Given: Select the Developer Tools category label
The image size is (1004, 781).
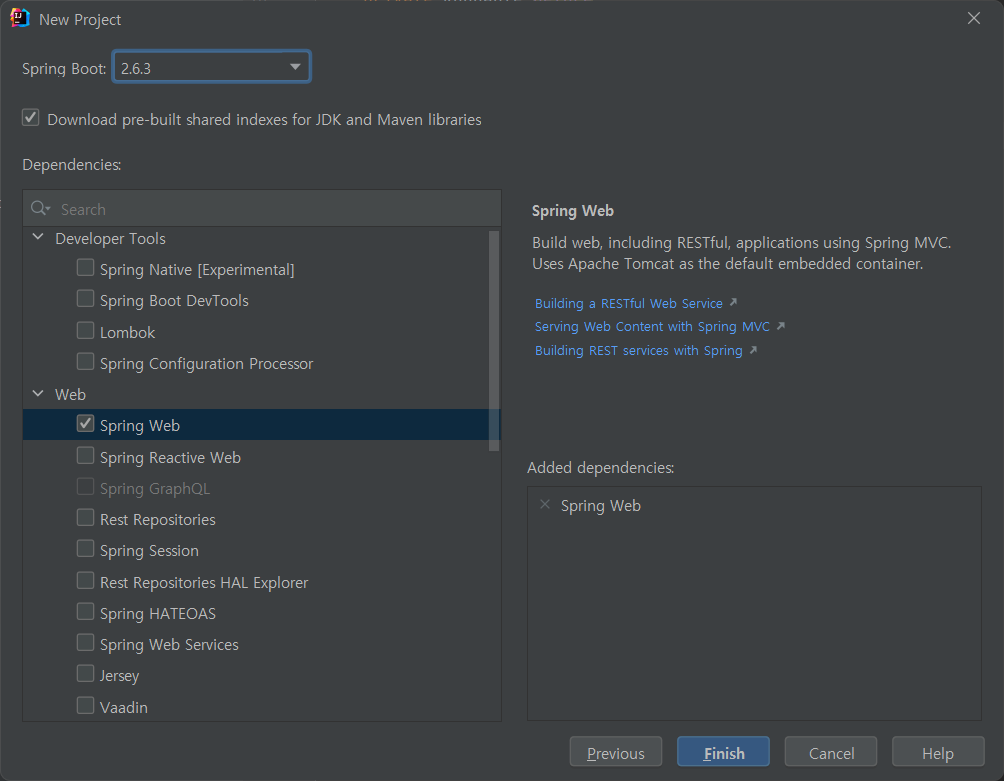Looking at the screenshot, I should 110,239.
